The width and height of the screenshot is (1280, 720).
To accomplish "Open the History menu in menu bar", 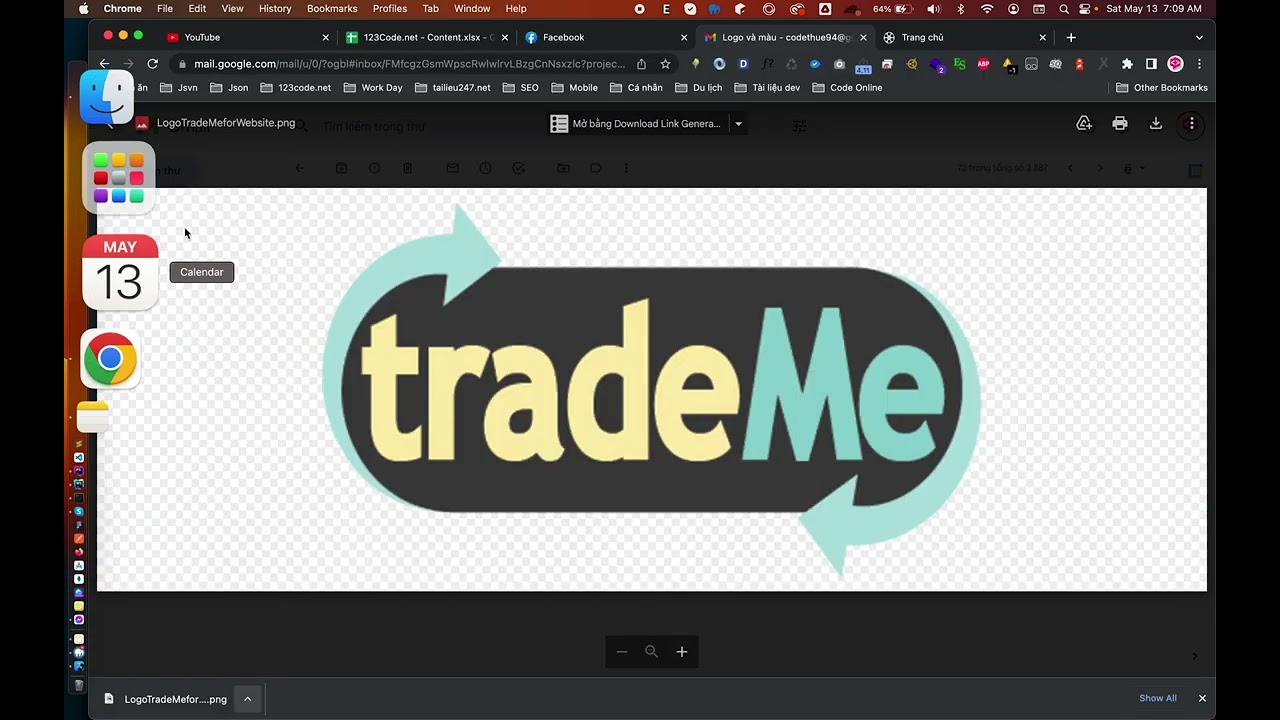I will 275,8.
